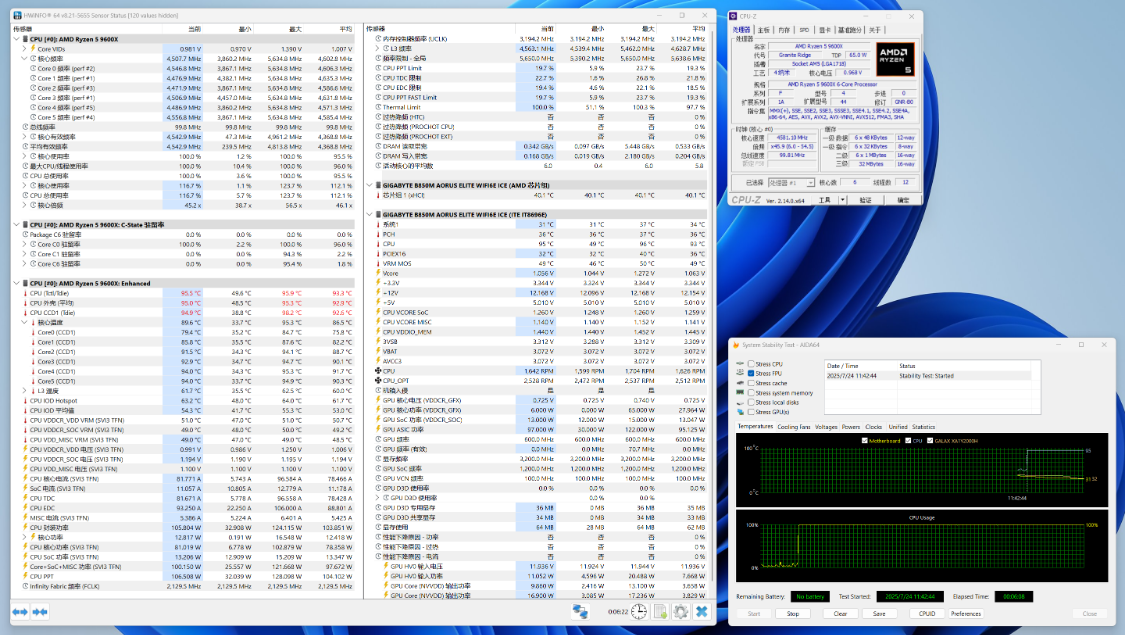1125x635 pixels.
Task: Switch to the Cooling Fans tab
Action: [794, 426]
